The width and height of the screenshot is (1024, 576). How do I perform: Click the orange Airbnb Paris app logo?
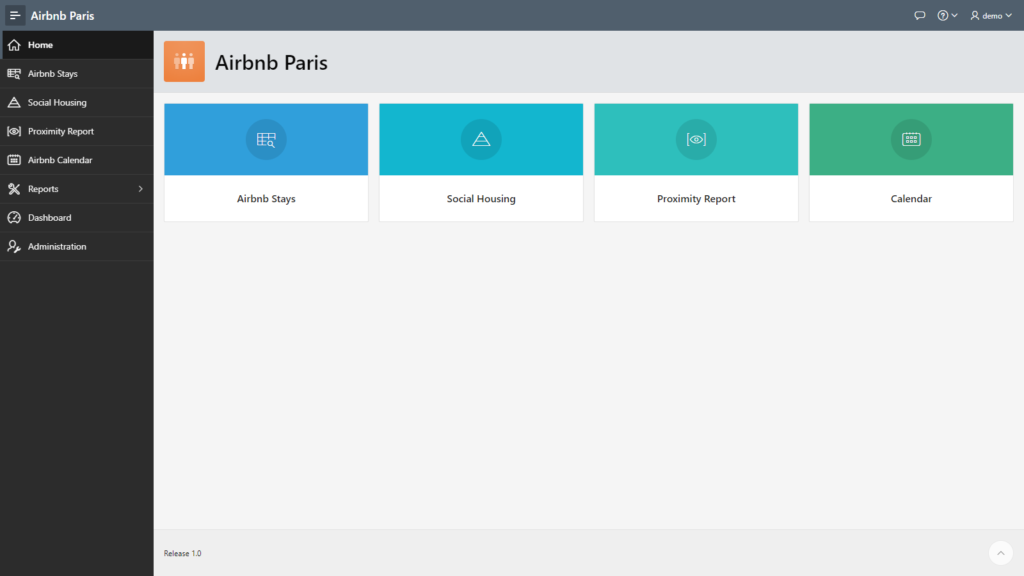coord(184,61)
